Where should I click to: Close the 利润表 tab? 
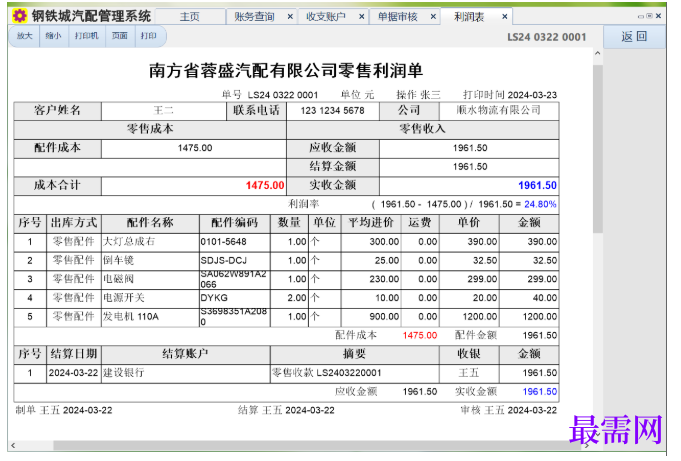[x=505, y=17]
